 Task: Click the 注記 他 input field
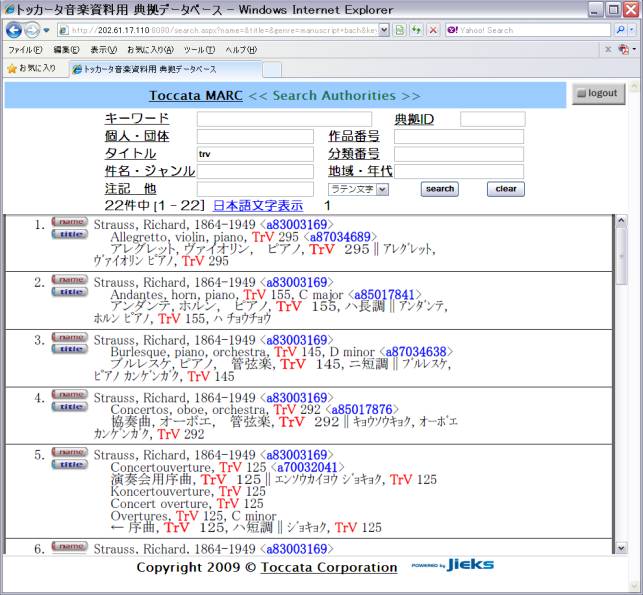[x=255, y=189]
